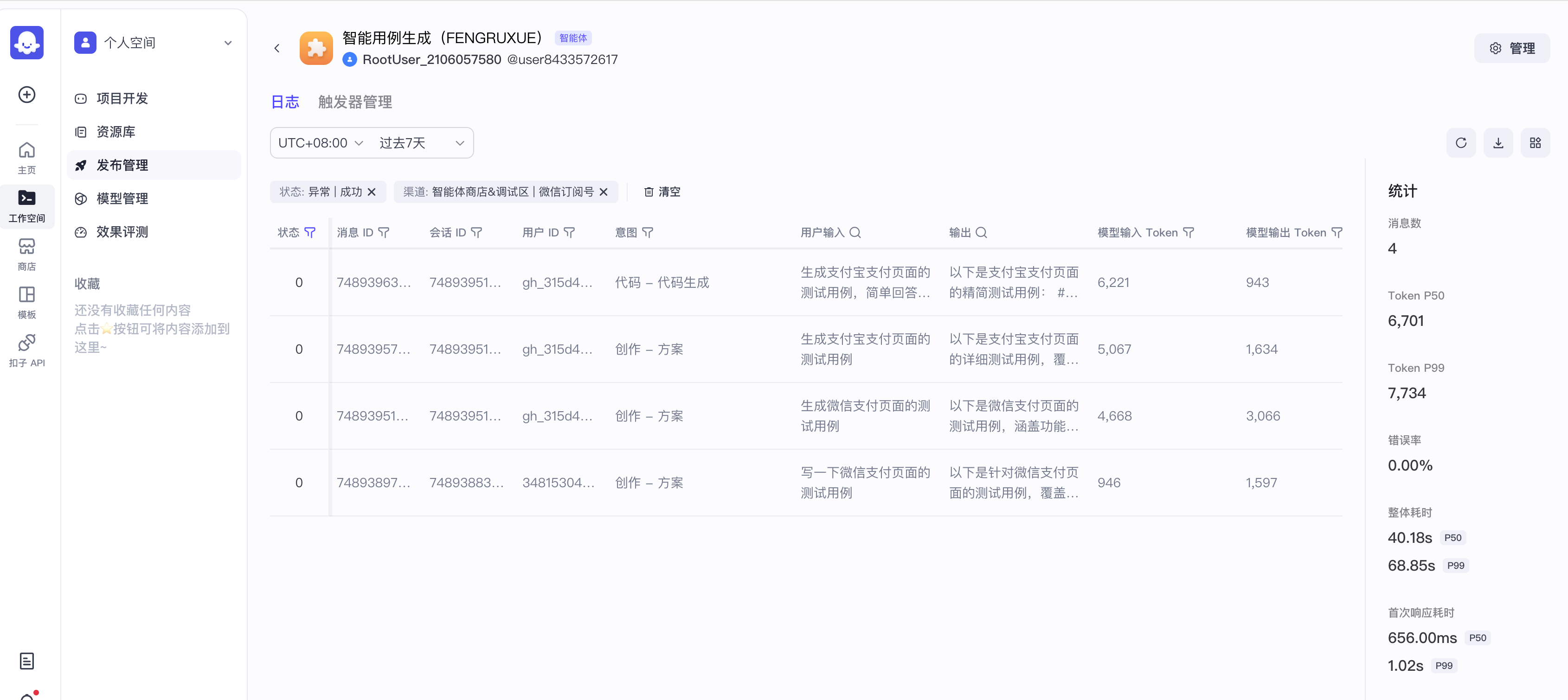Image resolution: width=1568 pixels, height=700 pixels.
Task: Click the refresh logs icon
Action: pos(1460,143)
